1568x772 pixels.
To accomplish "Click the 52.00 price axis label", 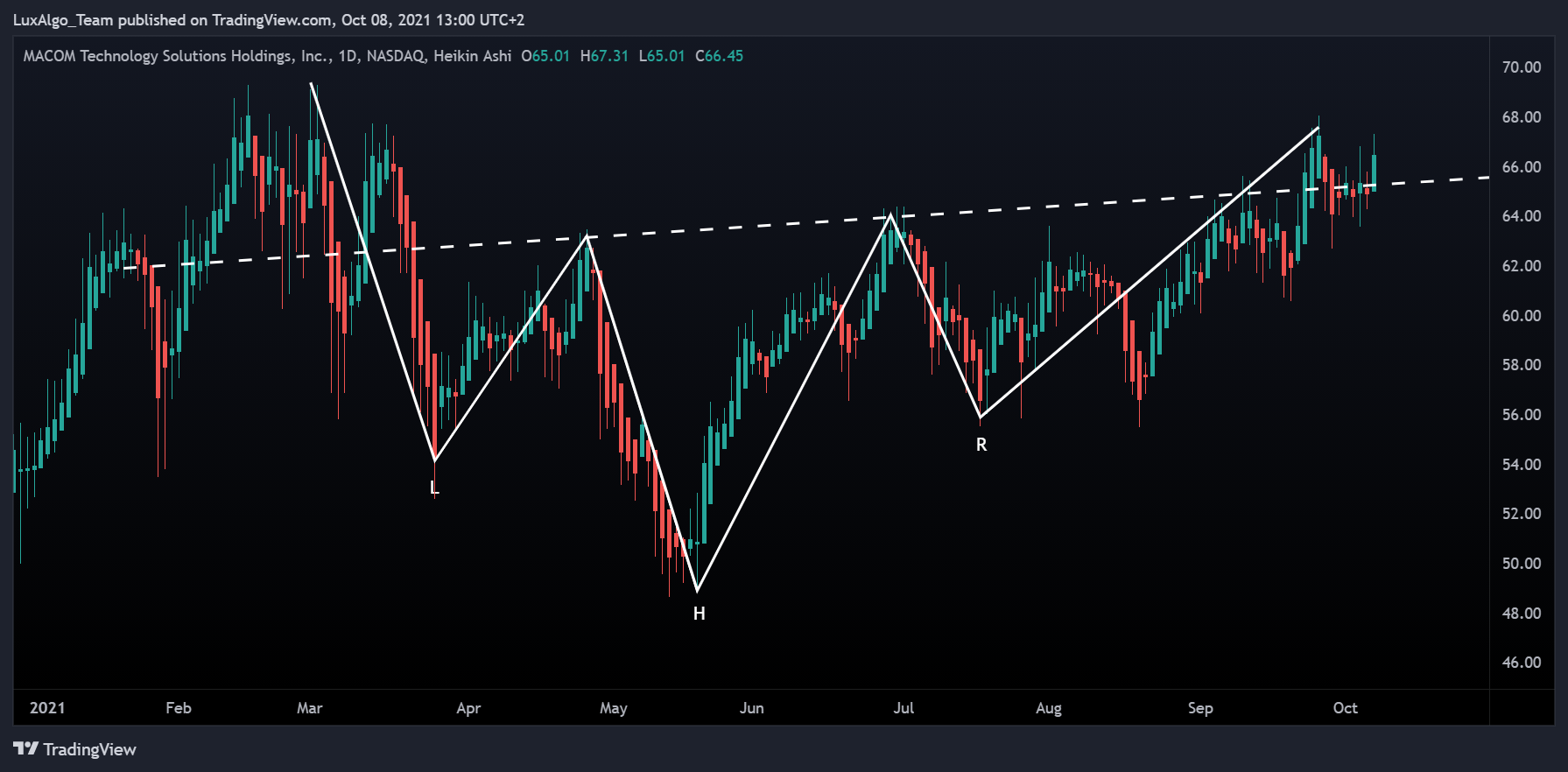I will pyautogui.click(x=1522, y=514).
